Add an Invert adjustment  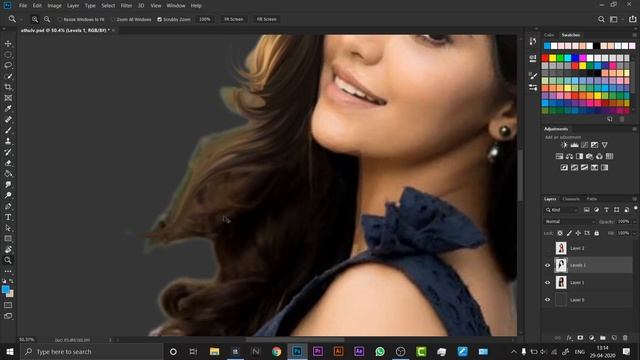click(x=564, y=167)
